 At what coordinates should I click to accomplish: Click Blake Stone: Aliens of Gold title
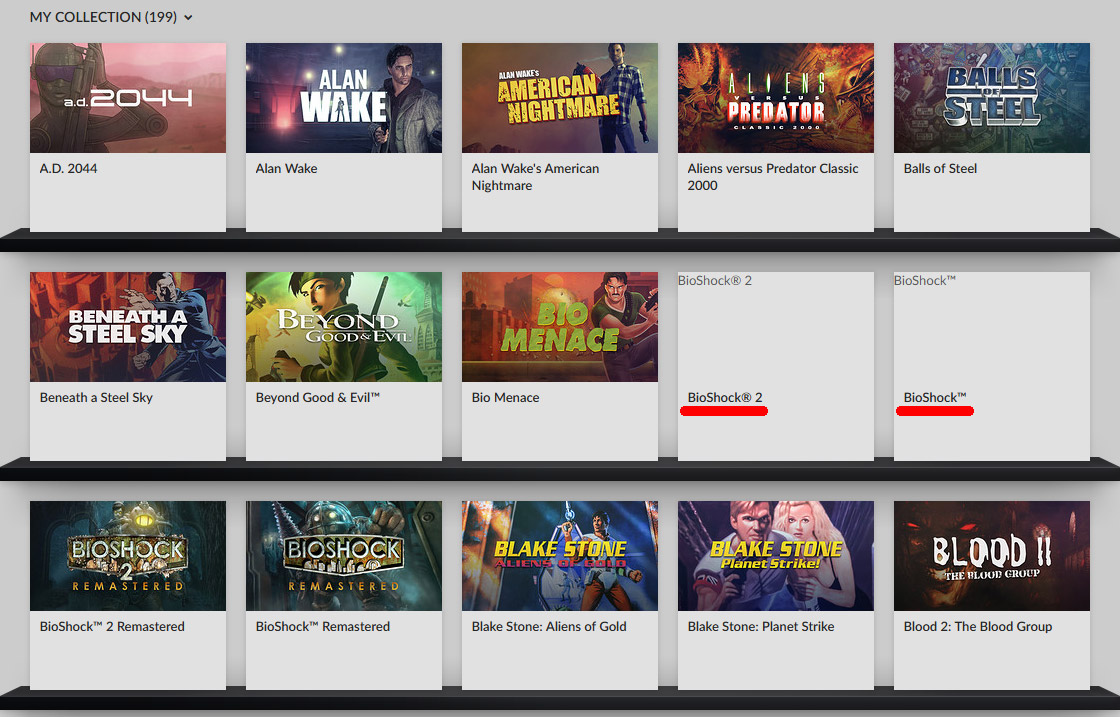point(549,626)
